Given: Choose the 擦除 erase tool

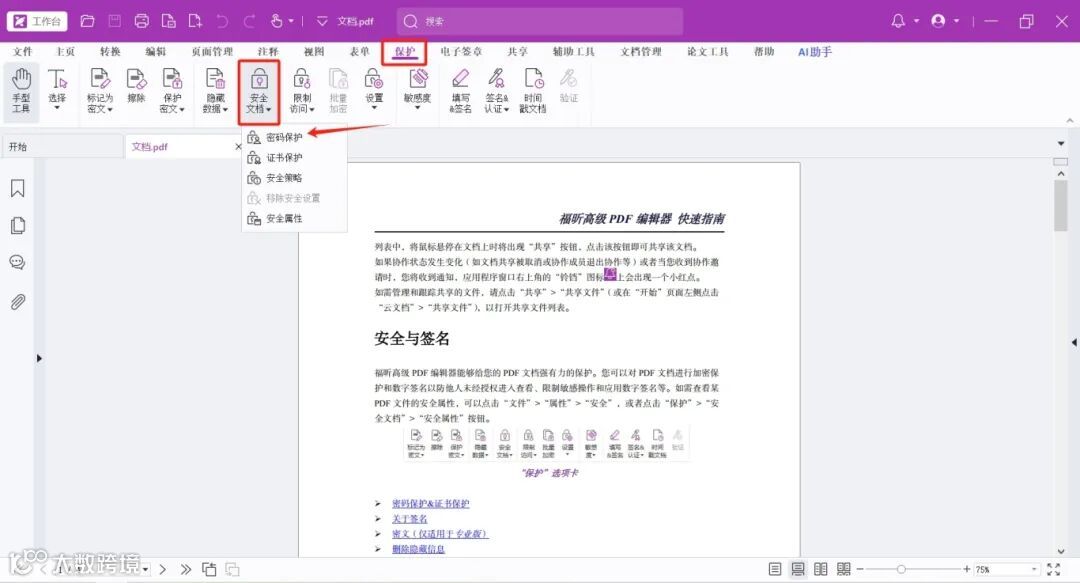Looking at the screenshot, I should (136, 87).
